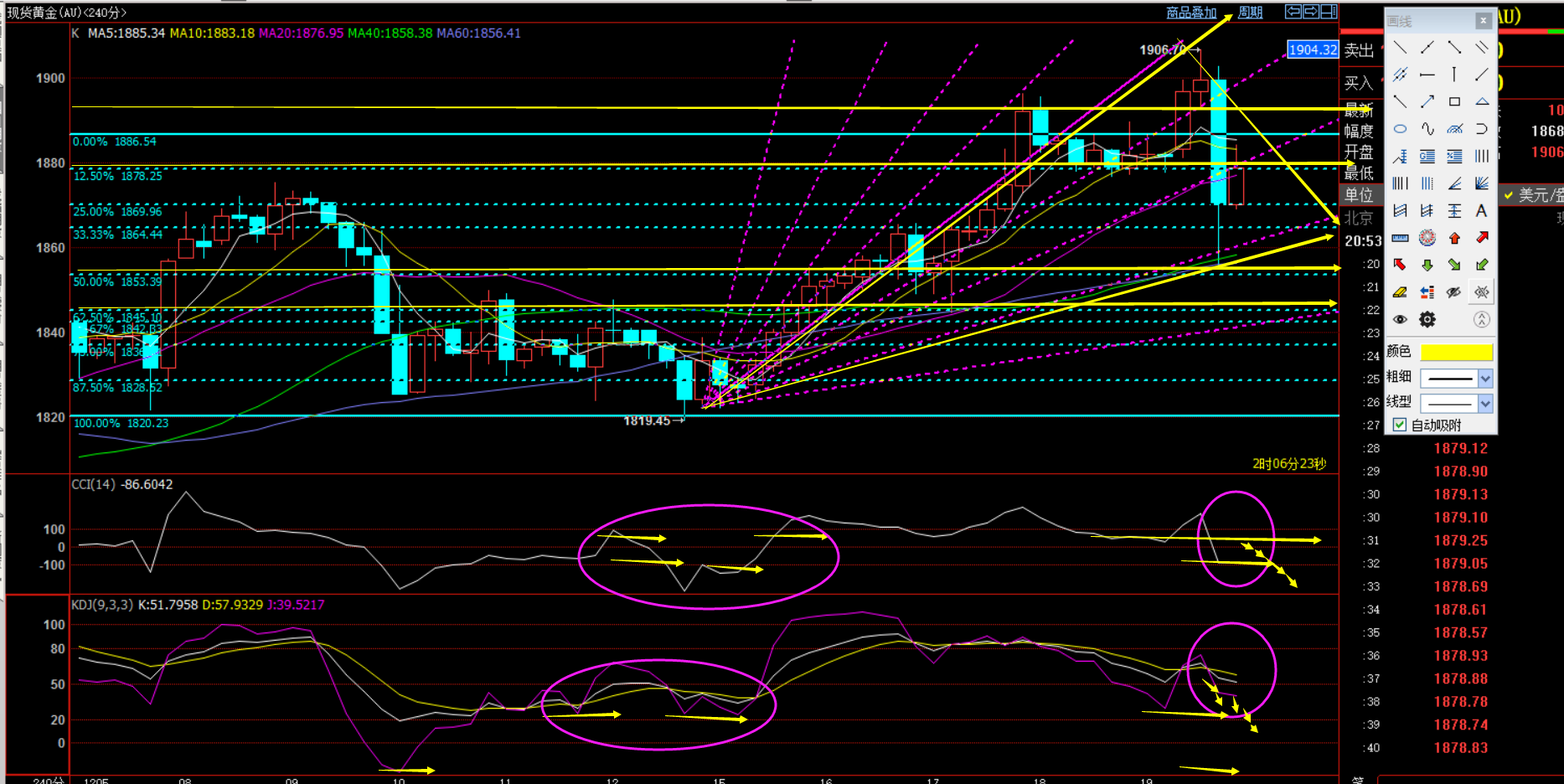
Task: Toggle the chart layout split button
Action: (1329, 12)
